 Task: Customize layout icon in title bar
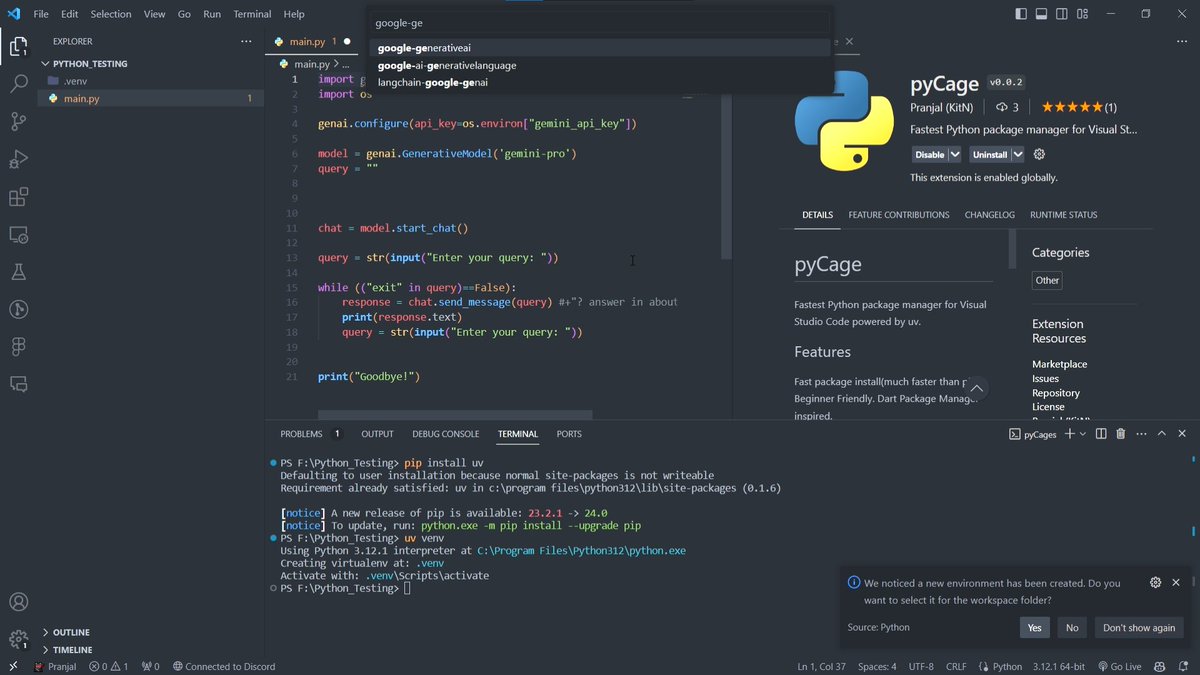(1084, 14)
